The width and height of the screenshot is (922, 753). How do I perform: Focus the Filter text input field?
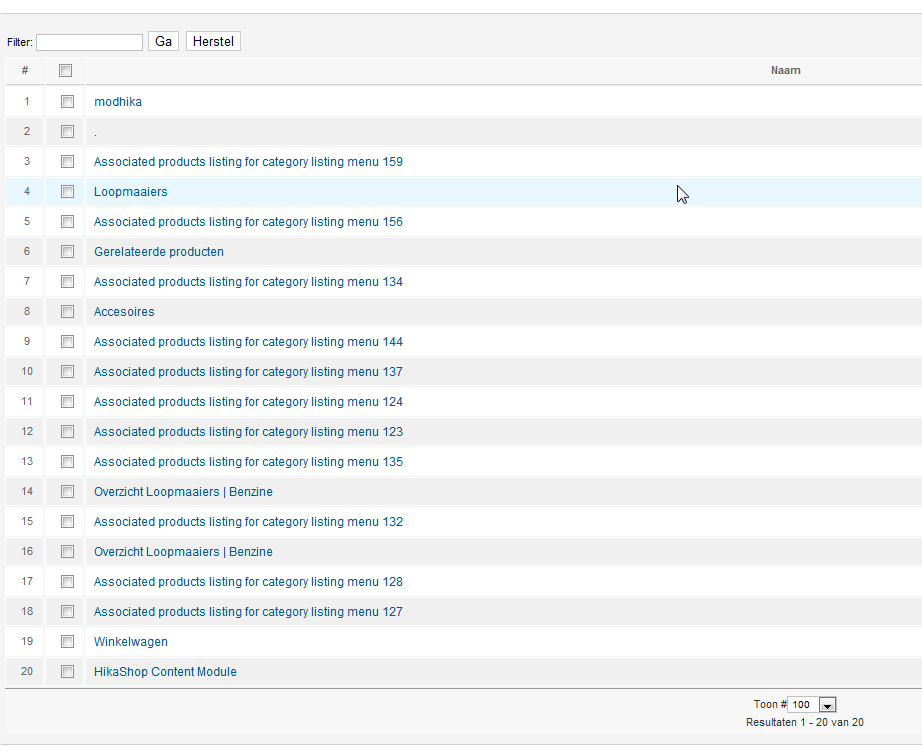point(89,42)
